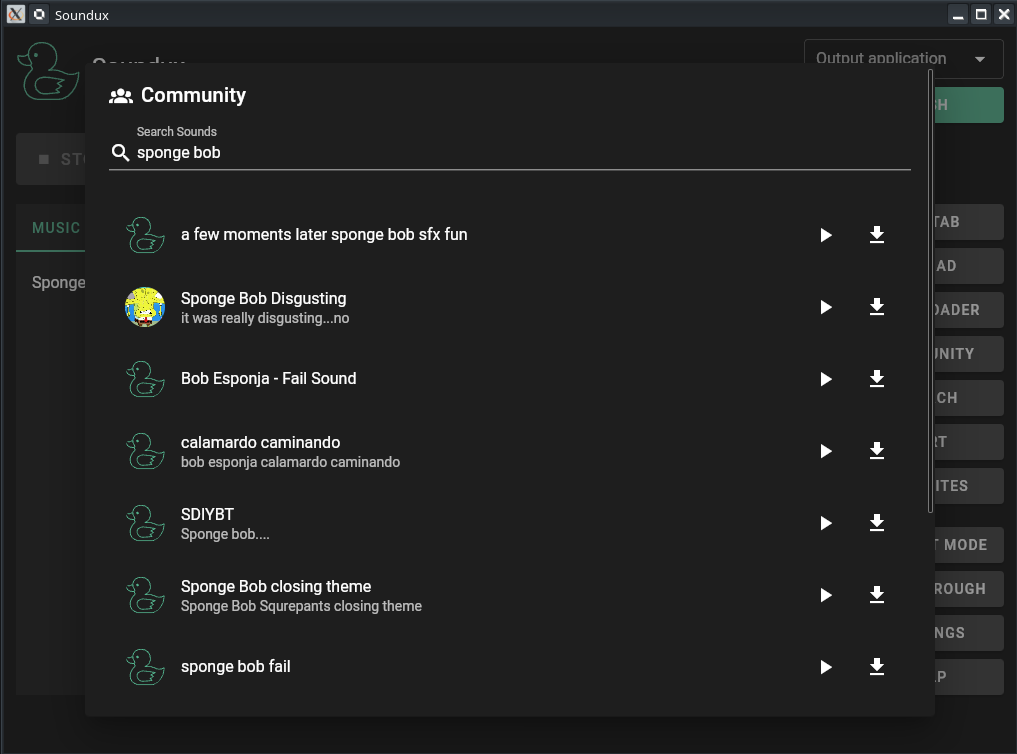1017x754 pixels.
Task: Click the partially hidden ROUGH sidebar button
Action: 969,589
